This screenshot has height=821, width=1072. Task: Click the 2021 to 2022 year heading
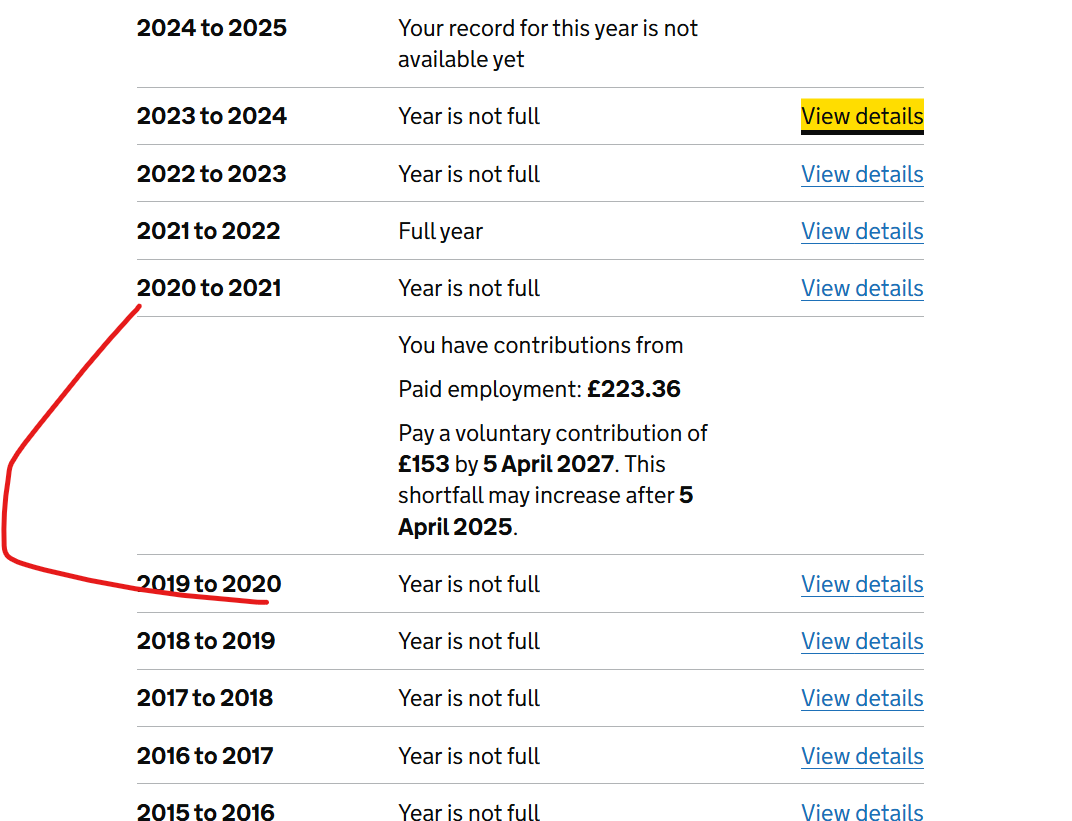tap(209, 231)
